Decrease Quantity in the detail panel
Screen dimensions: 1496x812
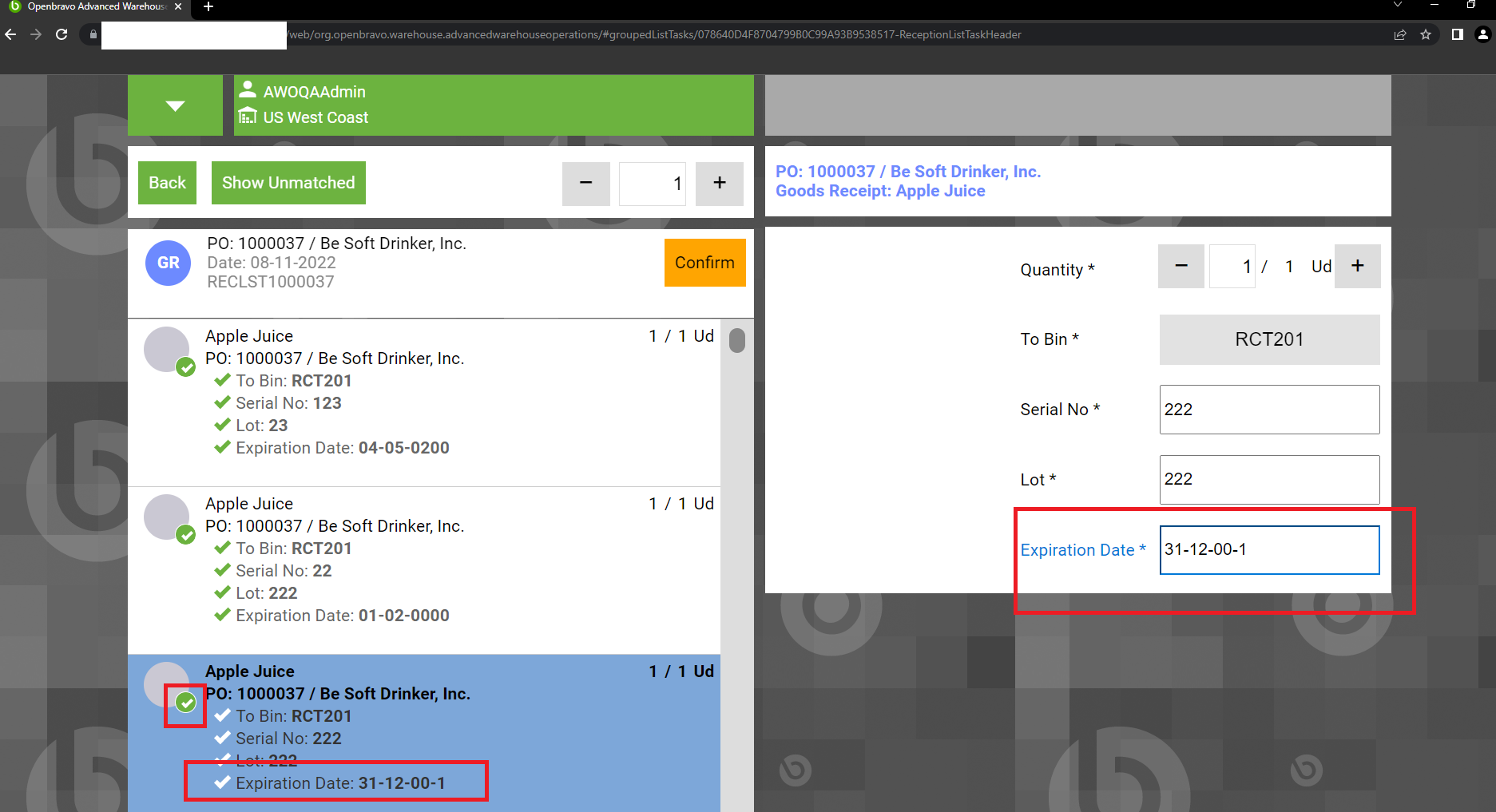coord(1181,267)
